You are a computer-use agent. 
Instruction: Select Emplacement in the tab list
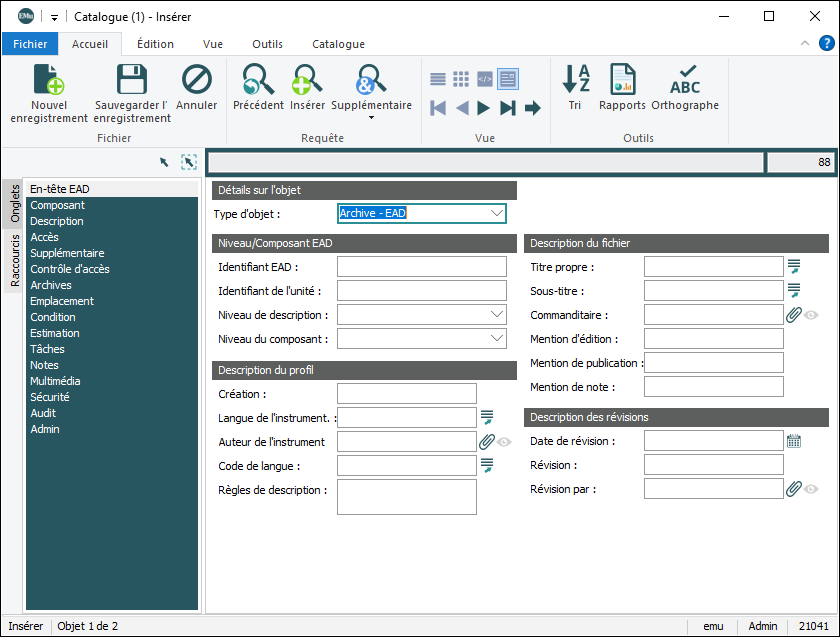(62, 301)
